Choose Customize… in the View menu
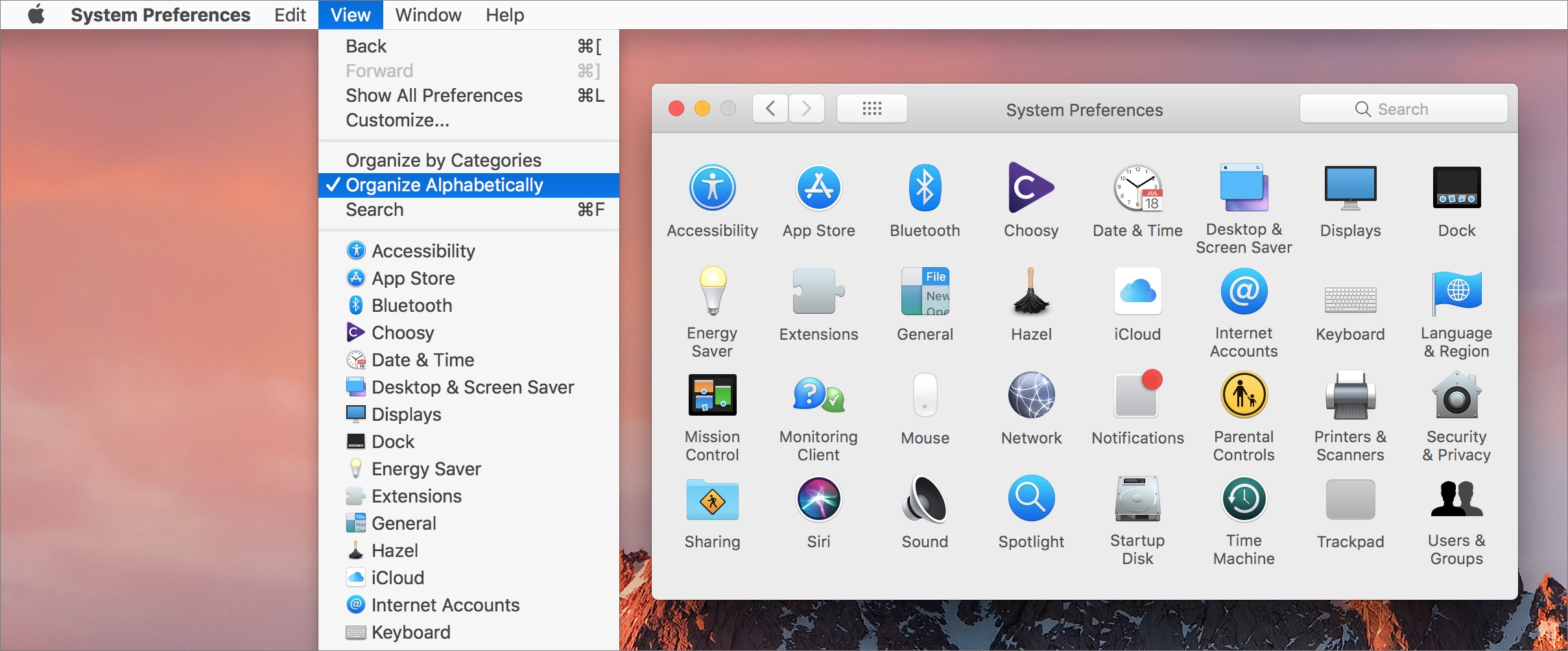This screenshot has height=651, width=1568. pos(469,121)
